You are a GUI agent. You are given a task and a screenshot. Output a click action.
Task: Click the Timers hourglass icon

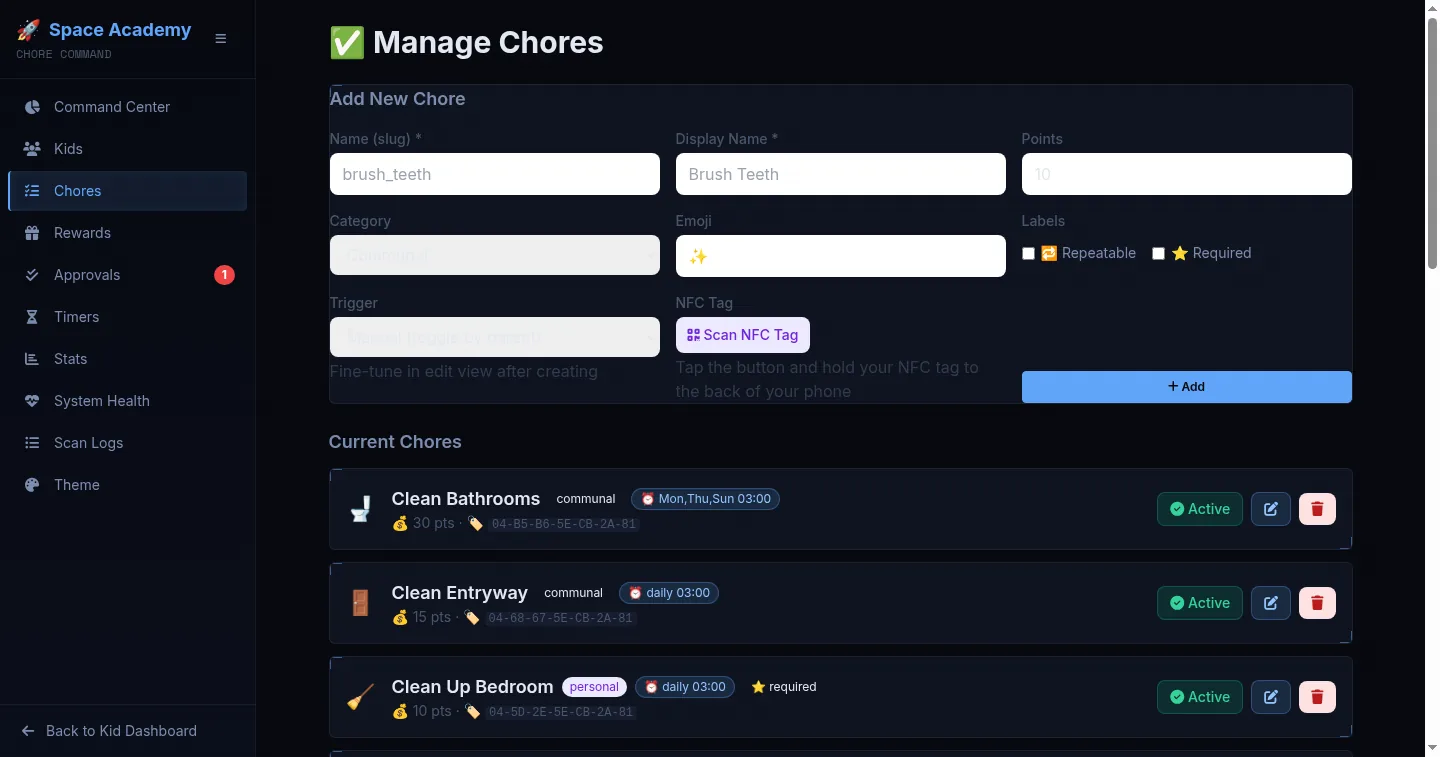[32, 317]
